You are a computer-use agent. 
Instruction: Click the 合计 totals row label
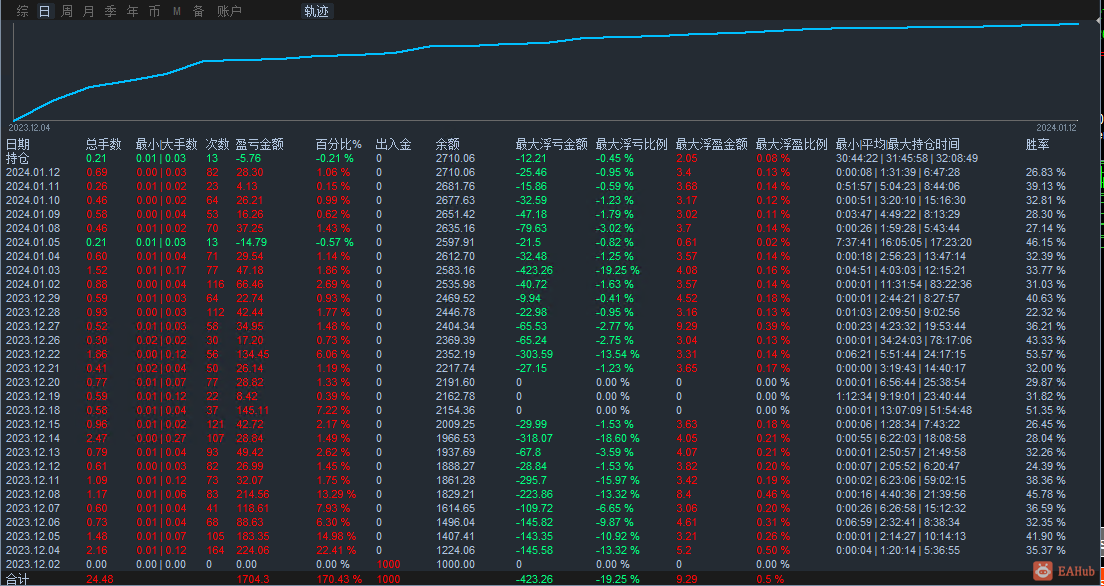(x=18, y=579)
